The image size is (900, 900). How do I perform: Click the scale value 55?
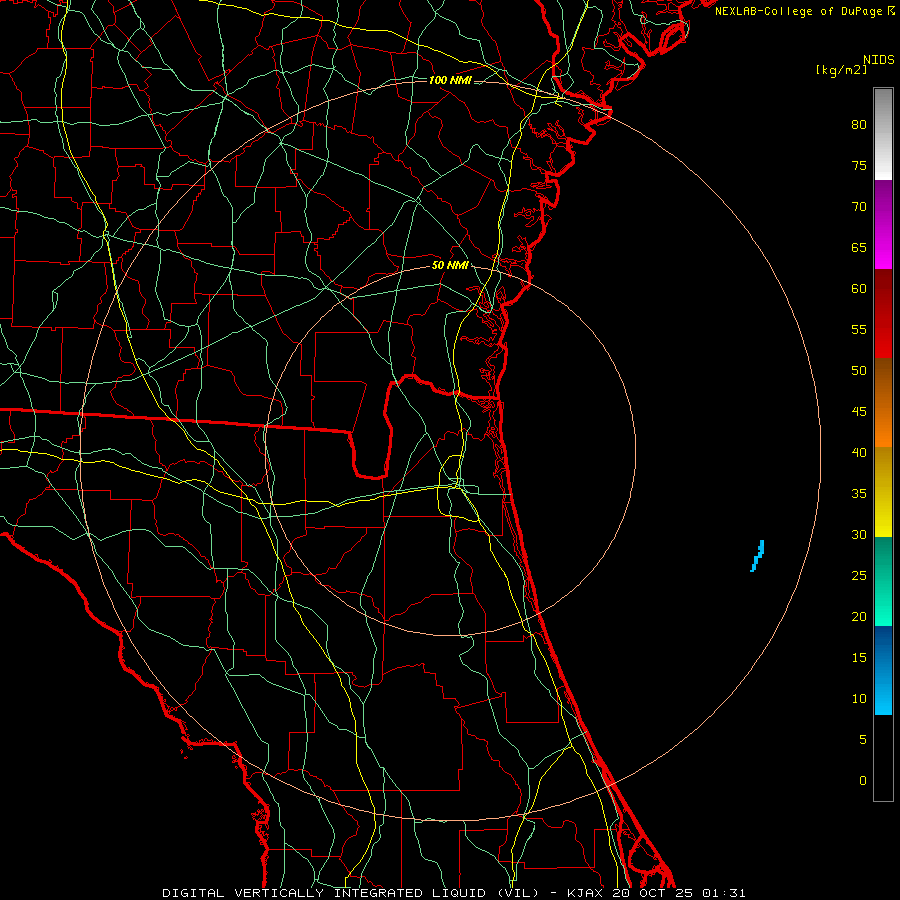859,329
